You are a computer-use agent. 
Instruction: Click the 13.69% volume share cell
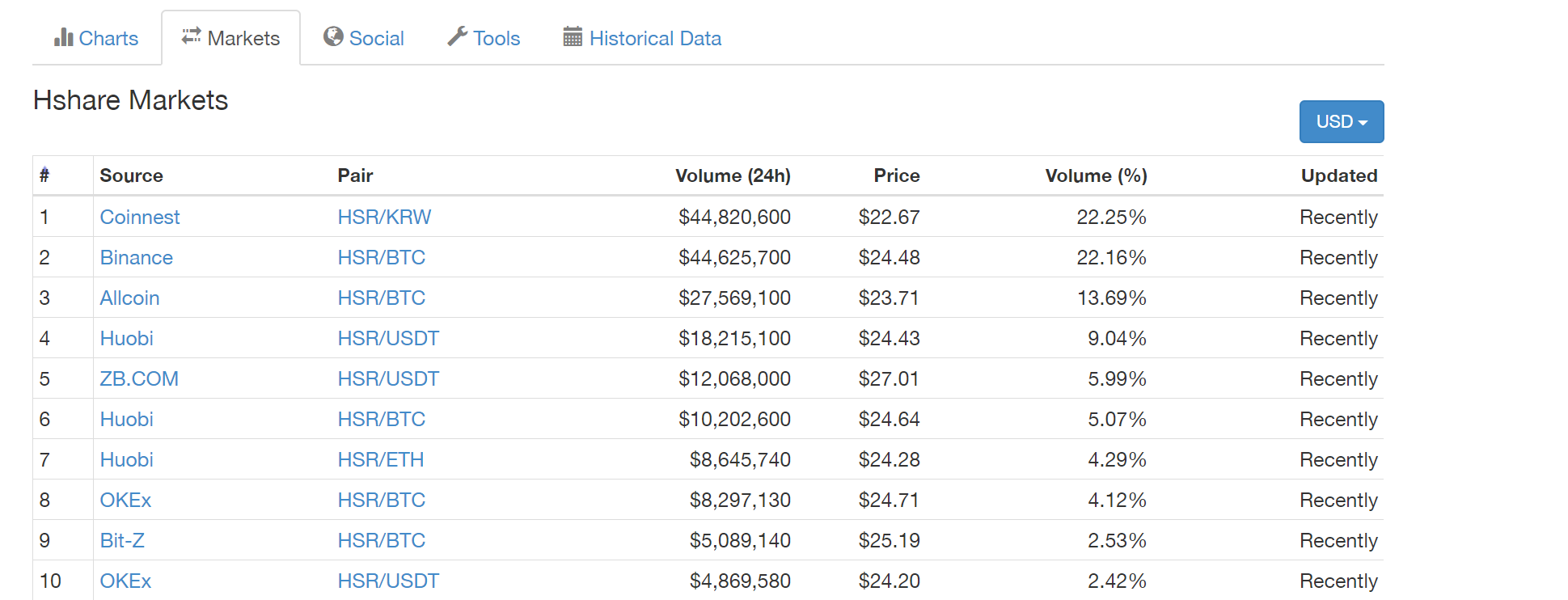pos(1111,298)
